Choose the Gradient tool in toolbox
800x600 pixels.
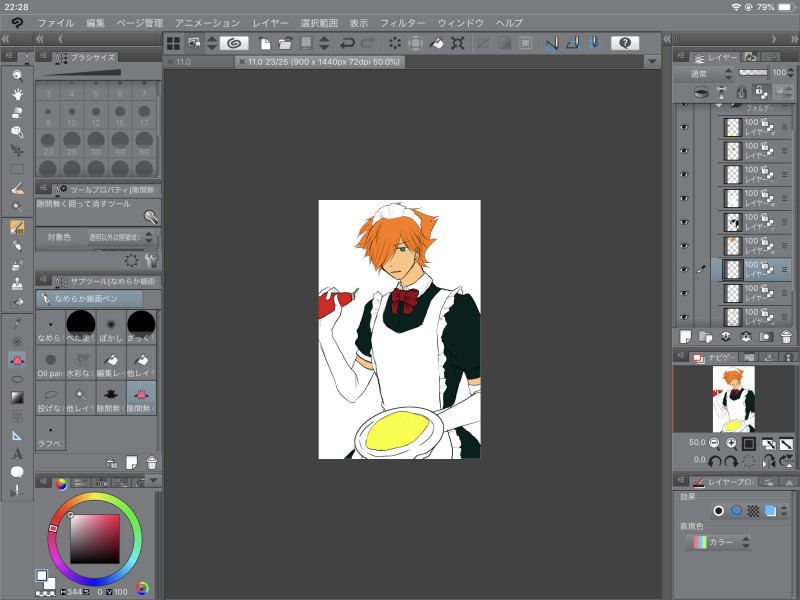coord(17,397)
